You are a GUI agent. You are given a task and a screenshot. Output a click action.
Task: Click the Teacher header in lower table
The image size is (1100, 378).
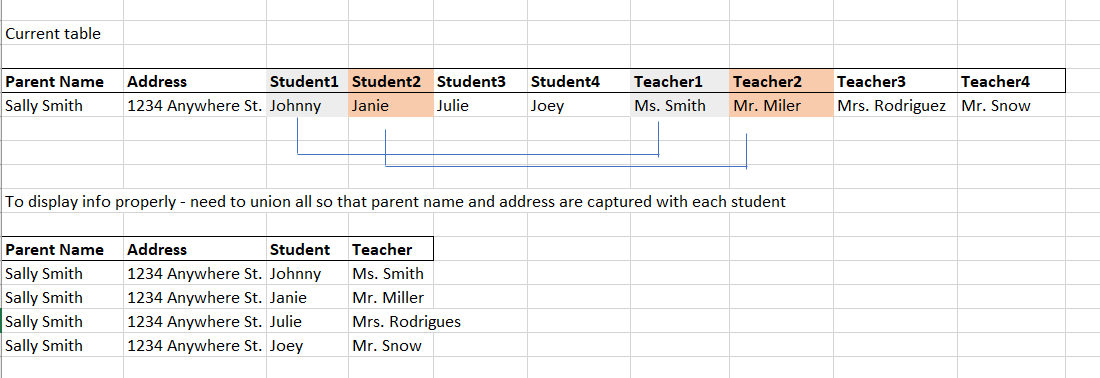(x=391, y=249)
